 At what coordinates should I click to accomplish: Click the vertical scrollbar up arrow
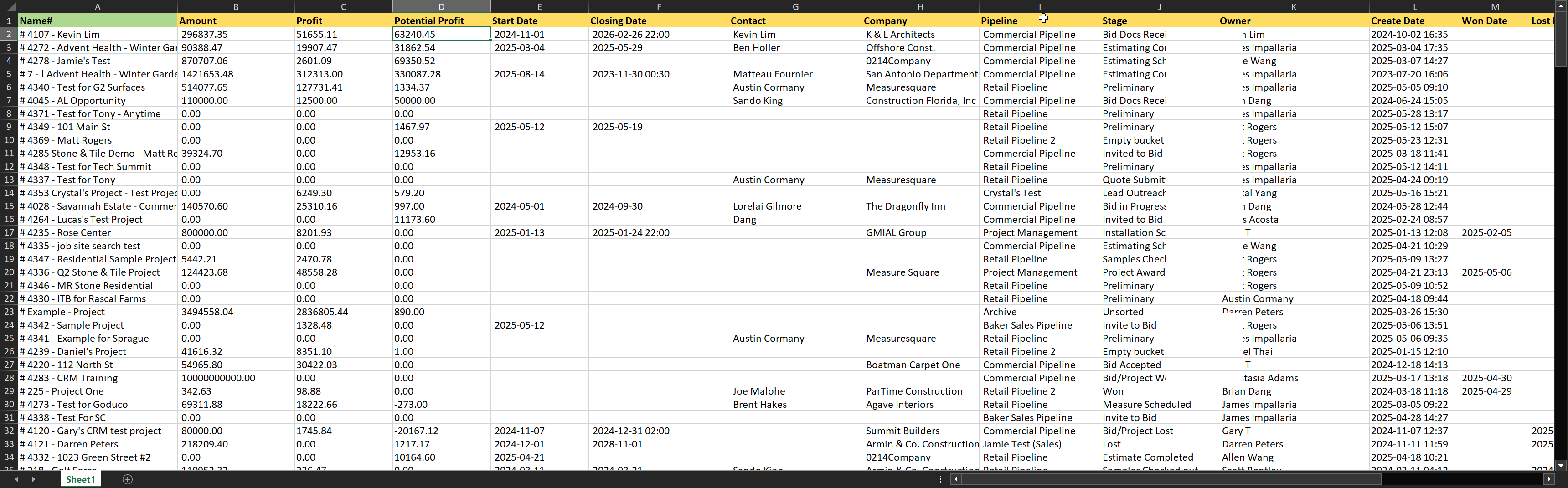coord(1561,7)
